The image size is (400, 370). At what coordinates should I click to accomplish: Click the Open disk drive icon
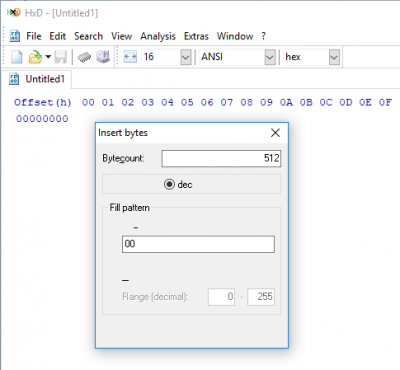(103, 57)
